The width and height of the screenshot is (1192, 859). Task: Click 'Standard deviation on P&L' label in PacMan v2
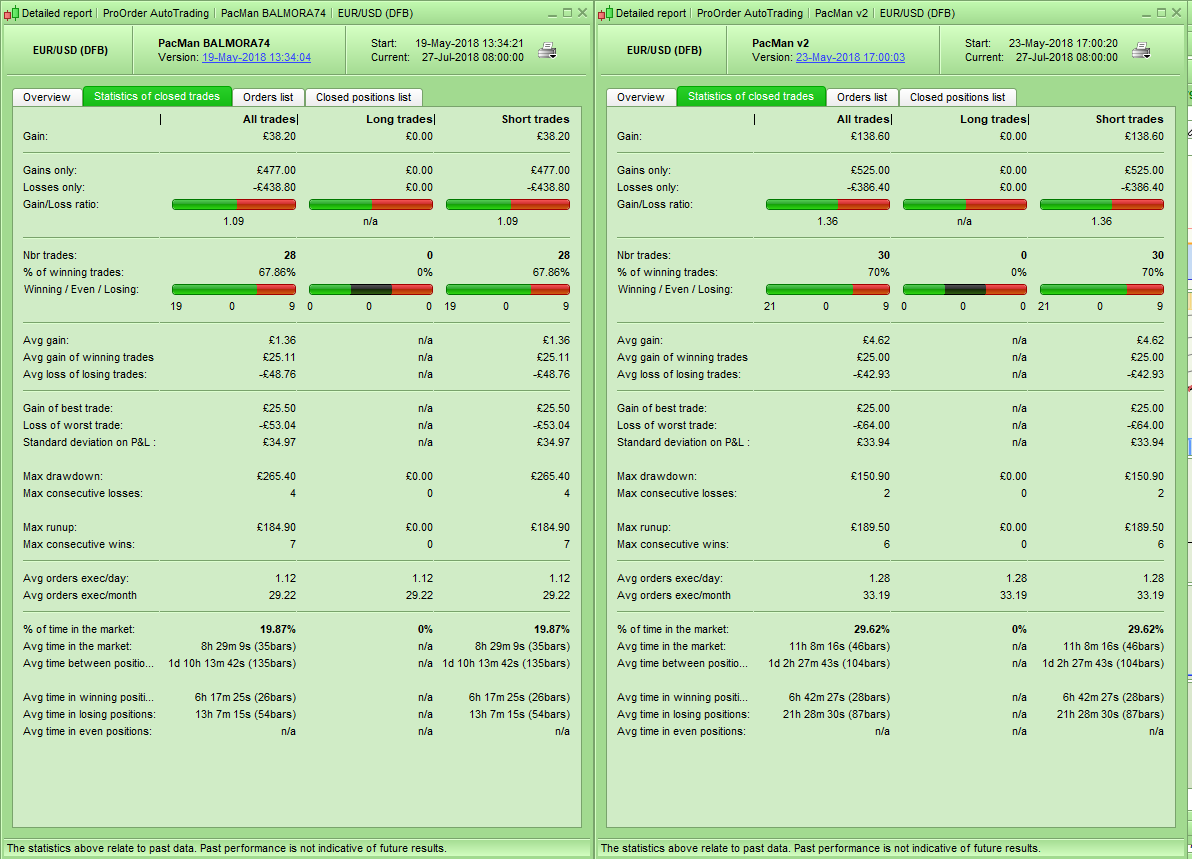click(683, 442)
